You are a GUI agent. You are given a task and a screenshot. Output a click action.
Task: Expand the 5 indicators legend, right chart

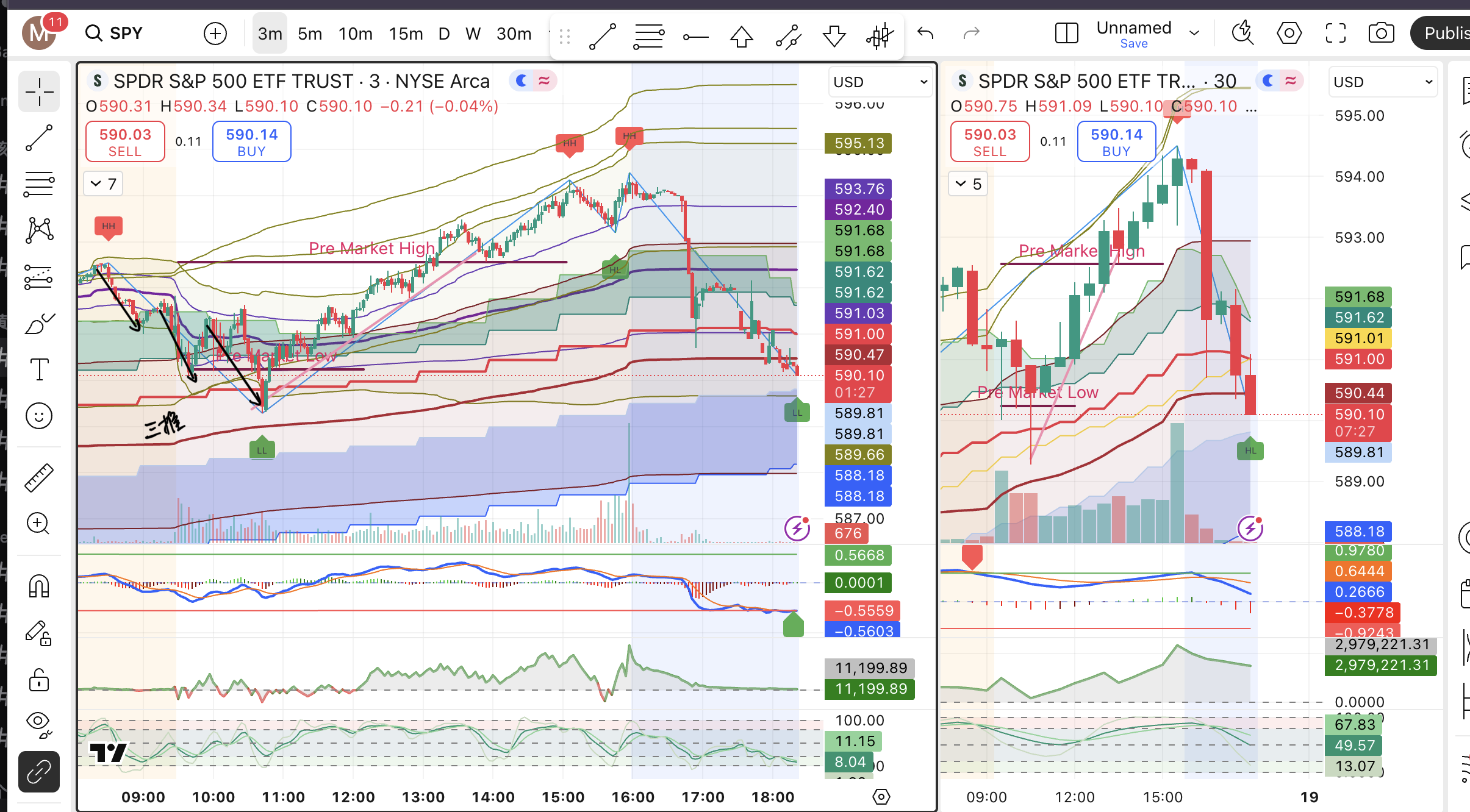tap(968, 183)
